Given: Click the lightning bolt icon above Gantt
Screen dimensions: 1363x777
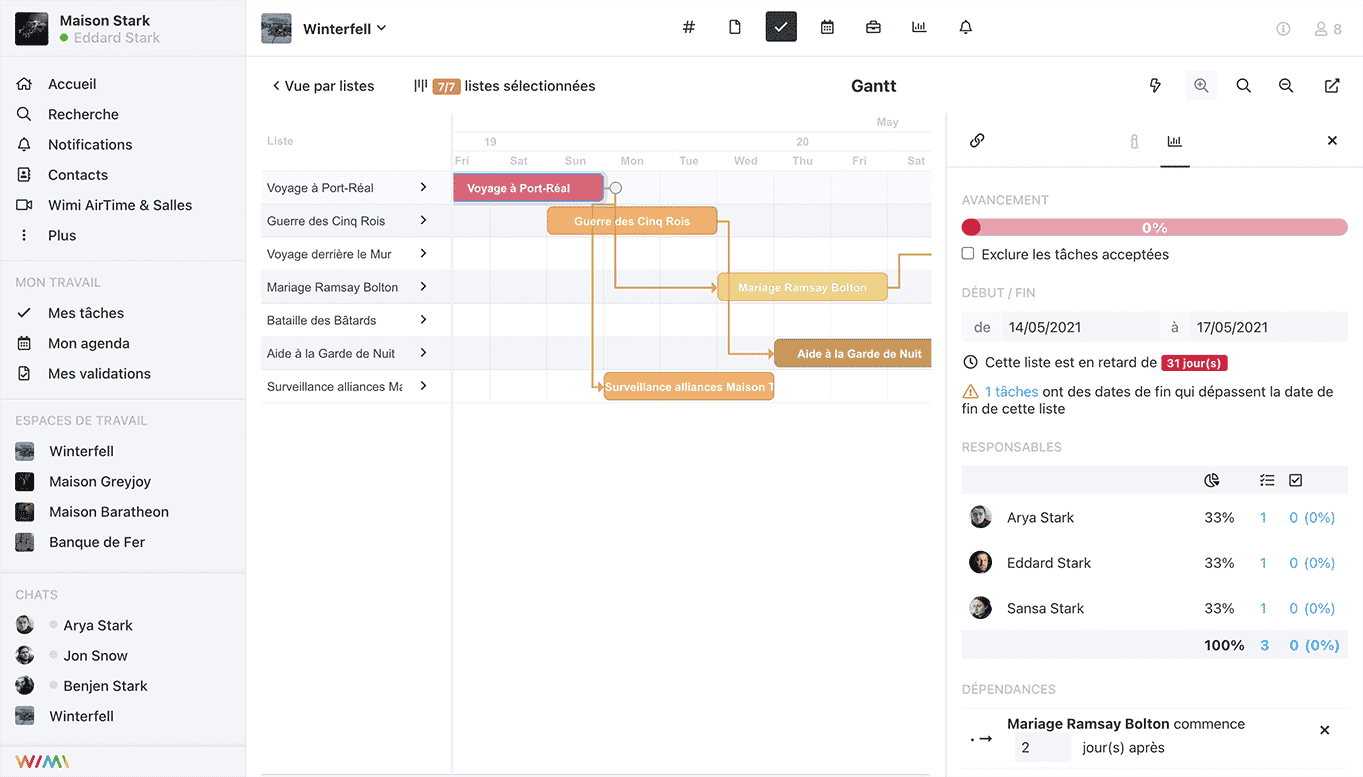Looking at the screenshot, I should 1155,86.
